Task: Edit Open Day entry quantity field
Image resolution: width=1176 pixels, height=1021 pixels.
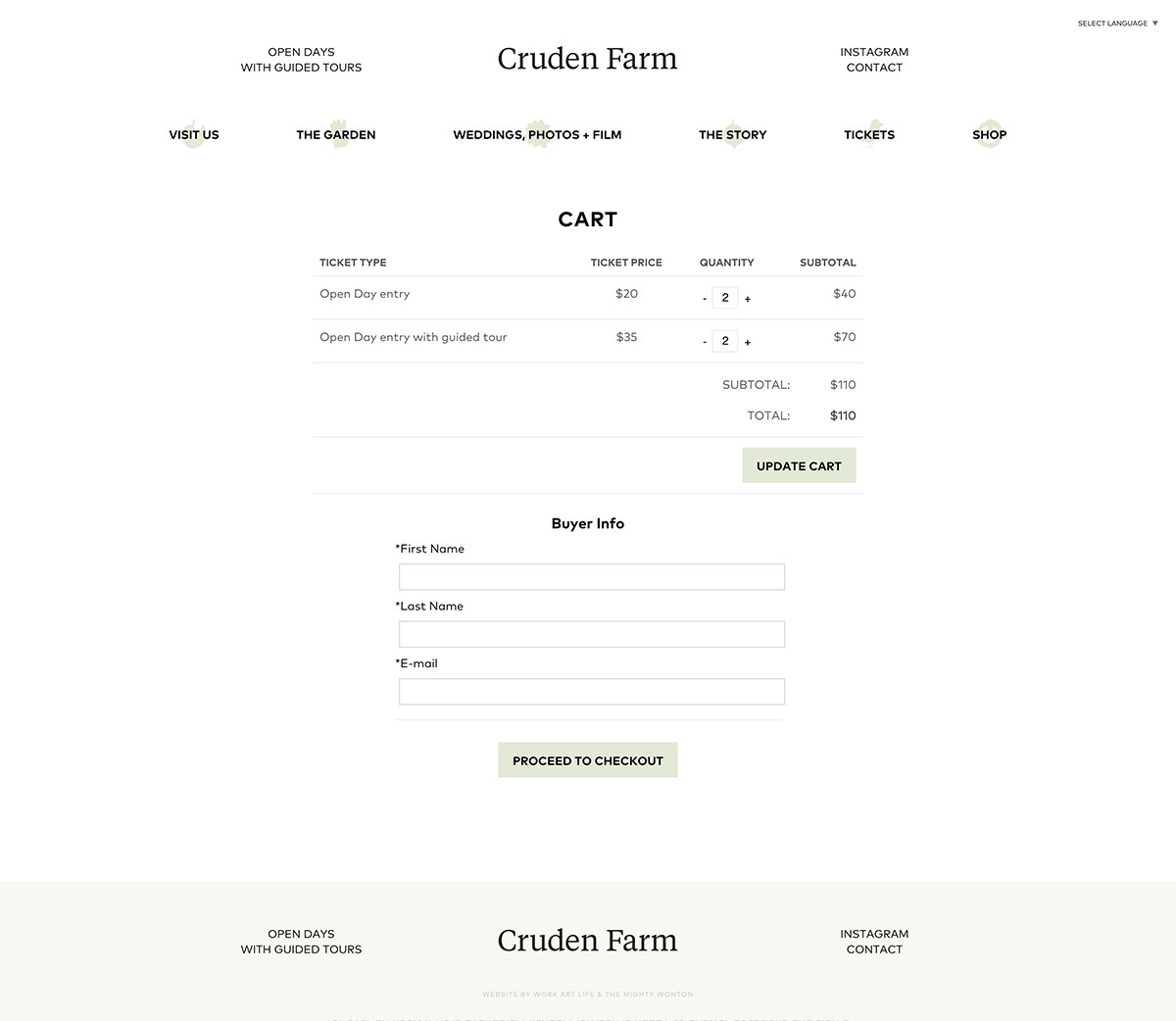Action: pyautogui.click(x=725, y=298)
